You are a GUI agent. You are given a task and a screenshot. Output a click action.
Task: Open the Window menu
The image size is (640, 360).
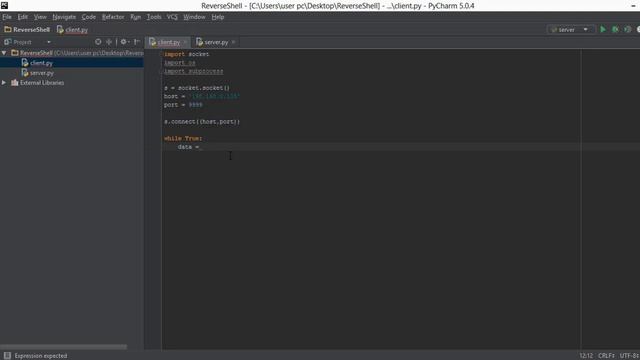(x=194, y=17)
